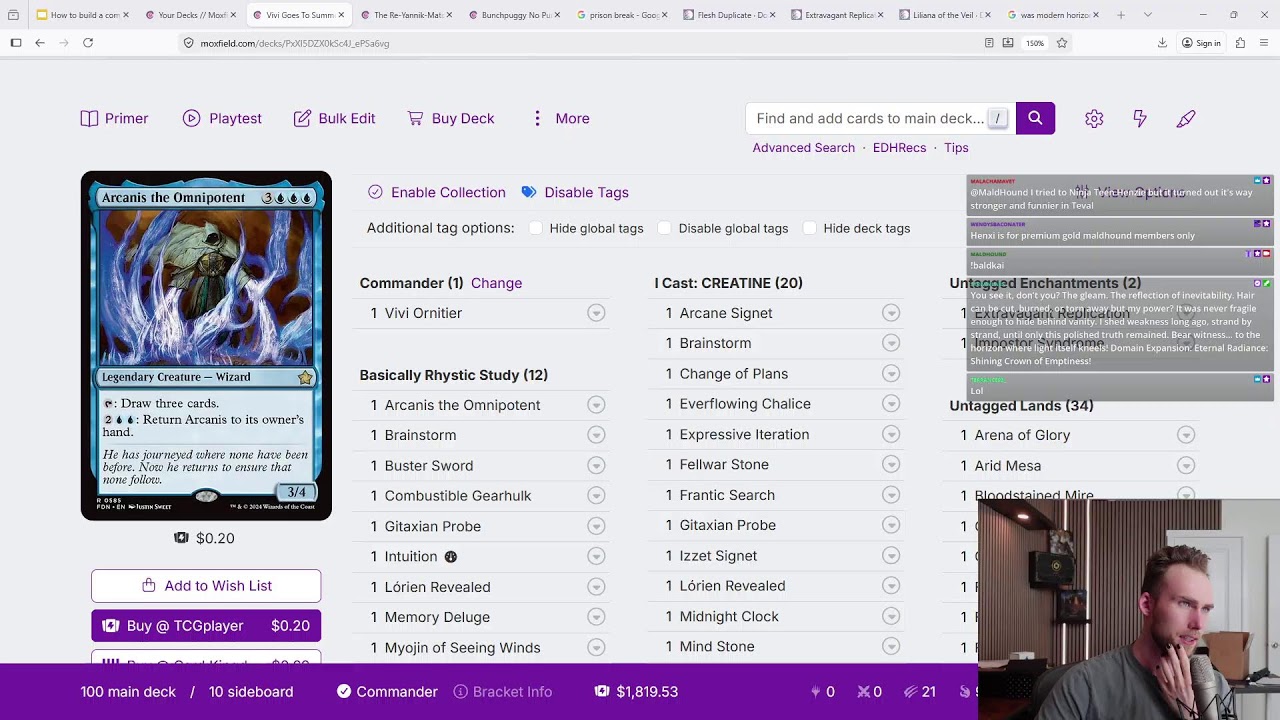Click the footer deck price icon
Image resolution: width=1280 pixels, height=720 pixels.
click(x=602, y=692)
